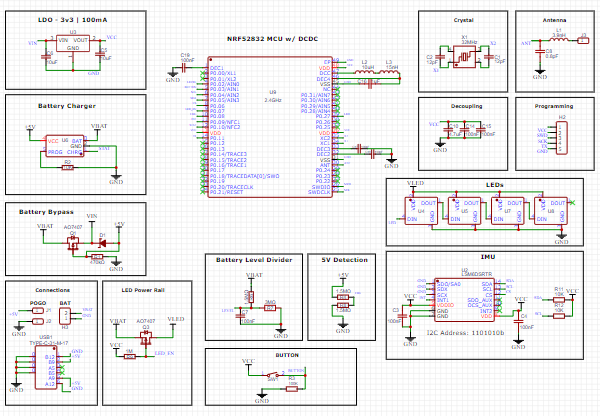Select the P0.21/RESET pin label
The height and width of the screenshot is (416, 600).
[226, 192]
